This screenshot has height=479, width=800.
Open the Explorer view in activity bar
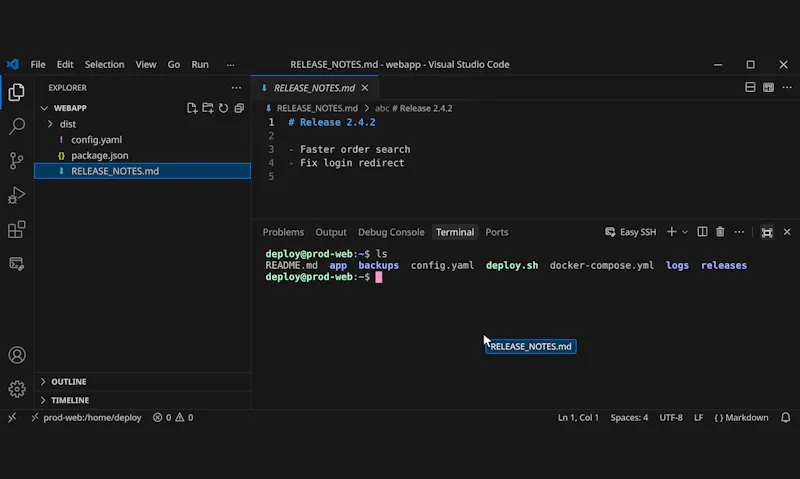click(16, 92)
